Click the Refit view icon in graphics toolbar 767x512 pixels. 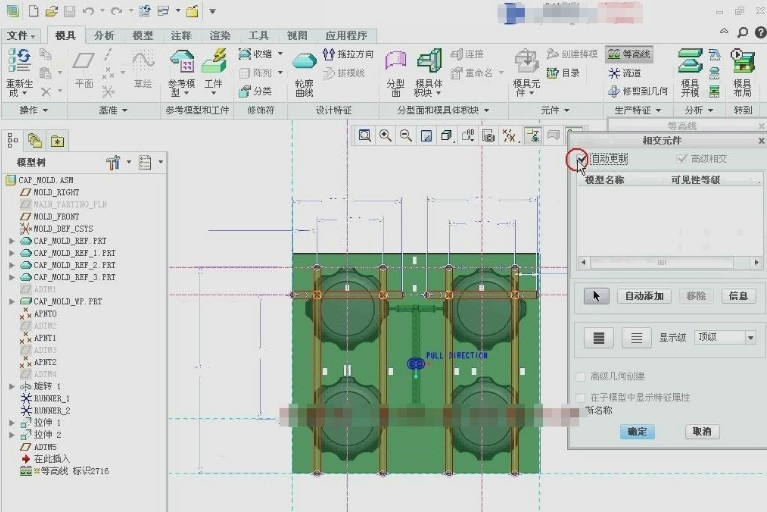364,135
